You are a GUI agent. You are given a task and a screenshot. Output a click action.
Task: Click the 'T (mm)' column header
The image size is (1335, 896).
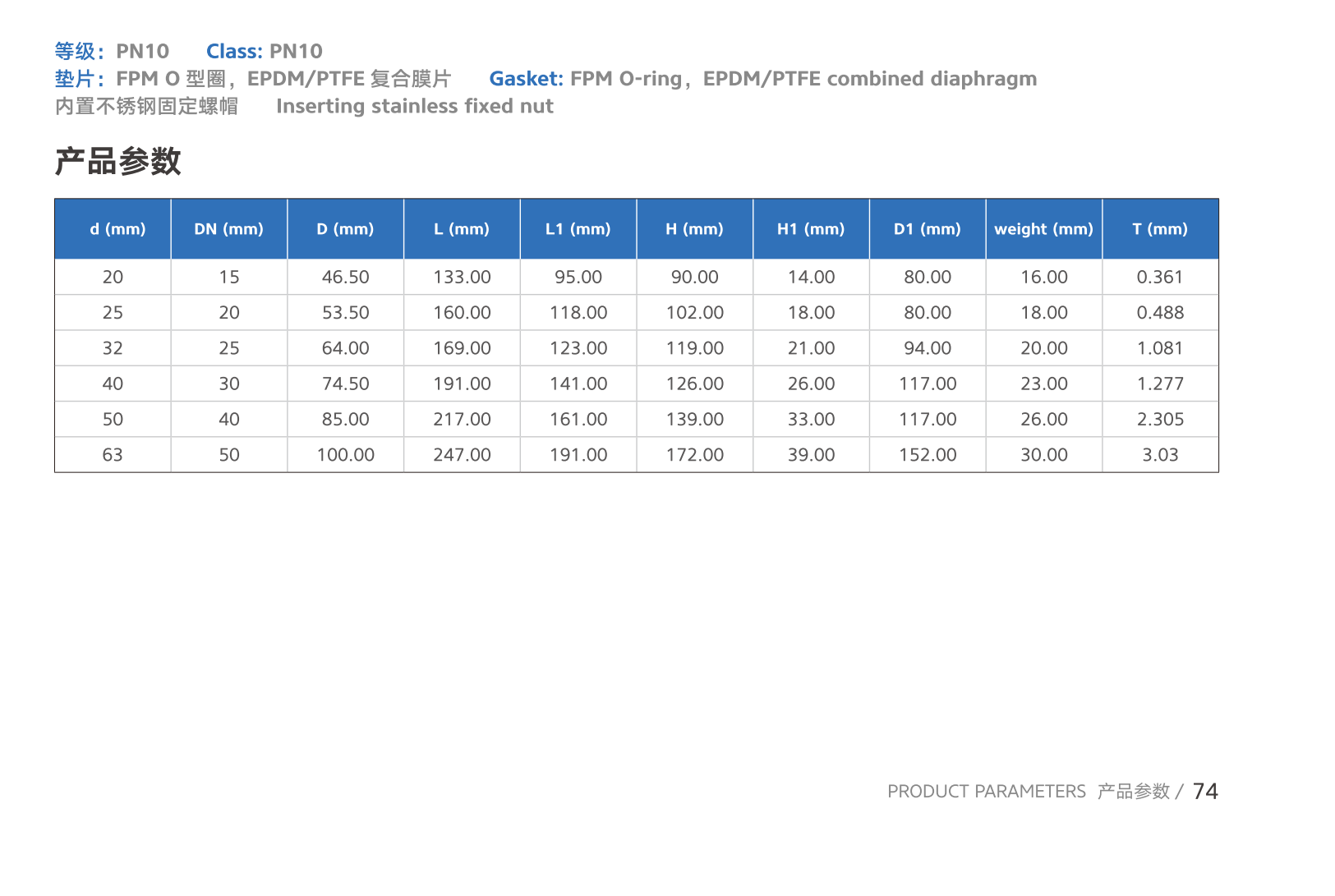(x=1160, y=229)
